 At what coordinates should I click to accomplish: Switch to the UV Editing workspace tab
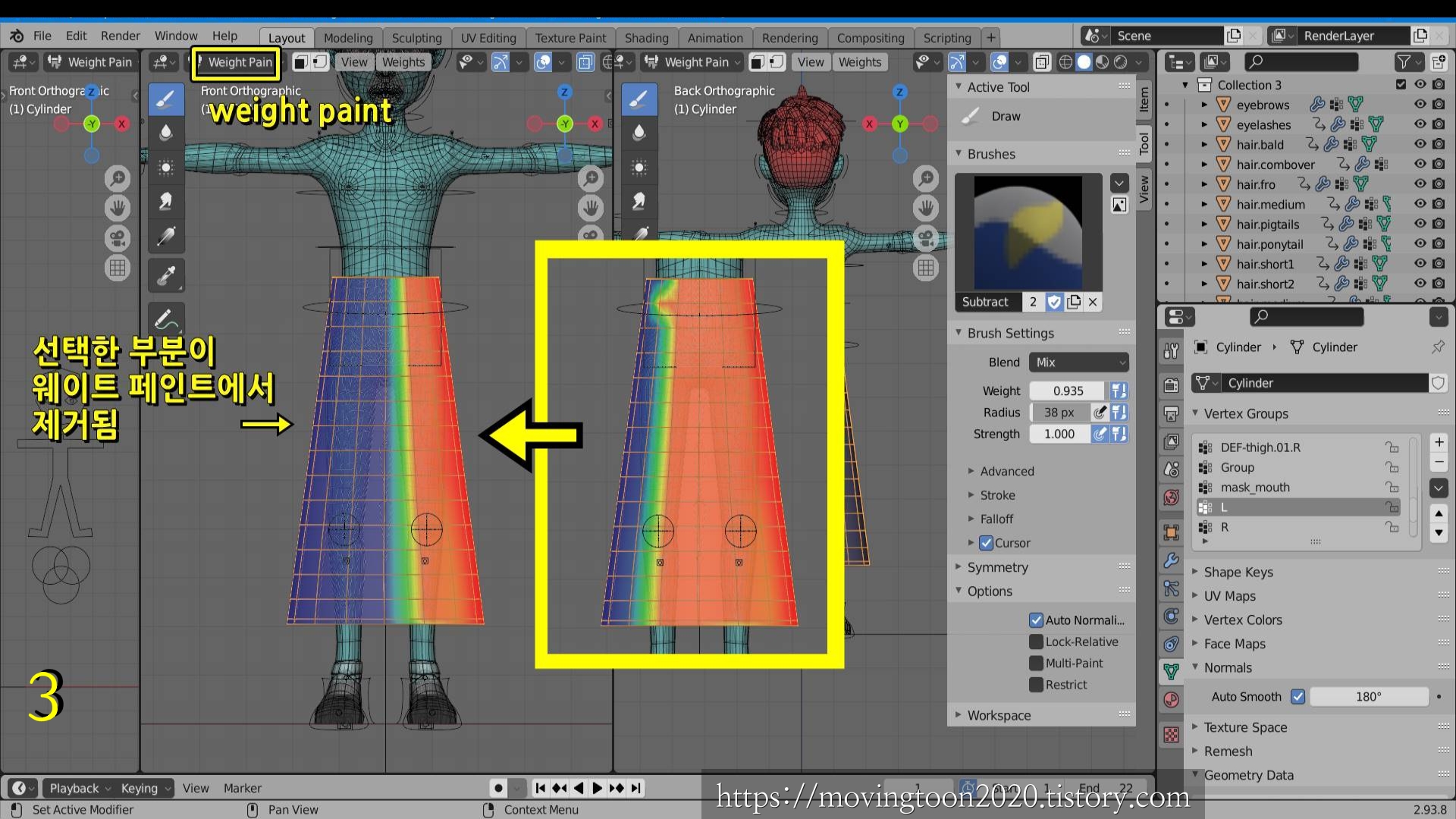point(488,38)
